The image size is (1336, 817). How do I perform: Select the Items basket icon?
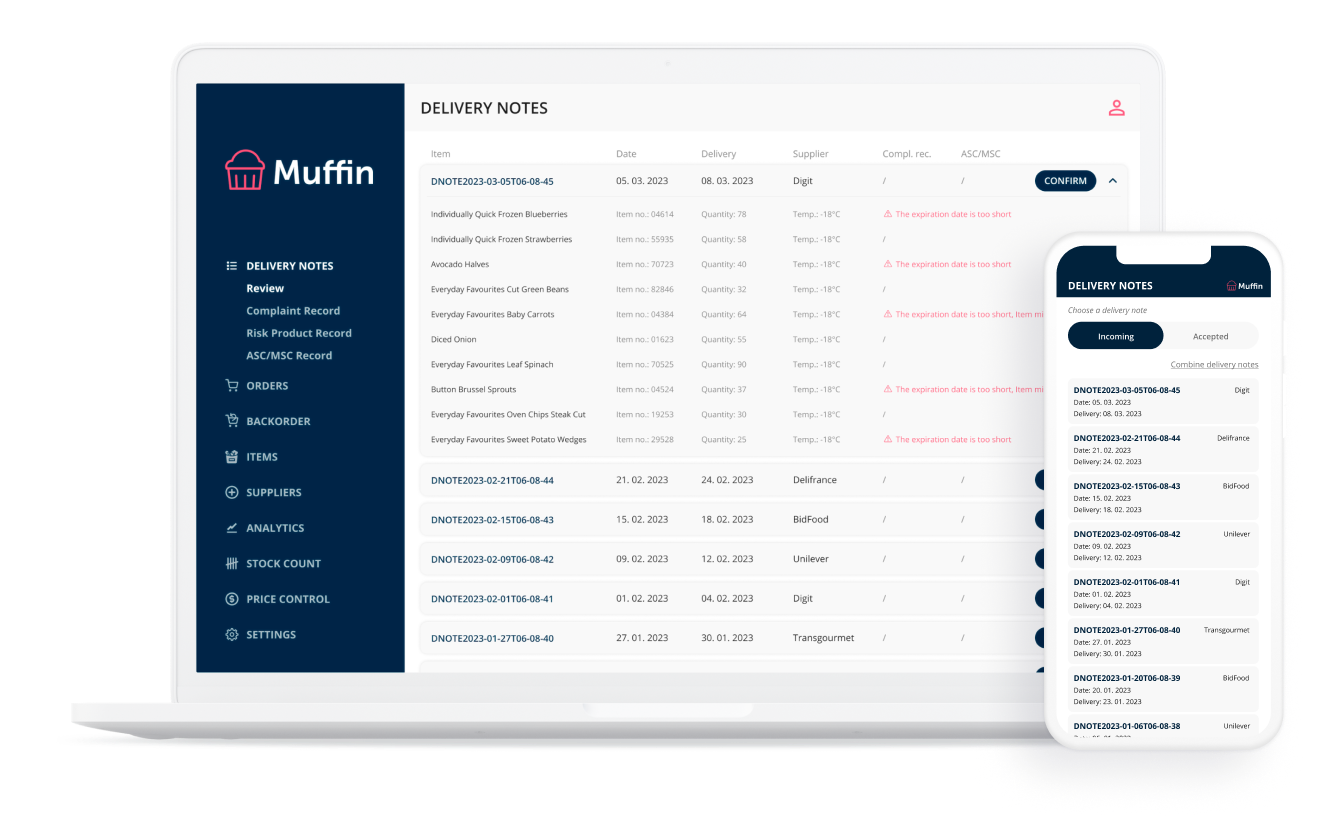(232, 457)
